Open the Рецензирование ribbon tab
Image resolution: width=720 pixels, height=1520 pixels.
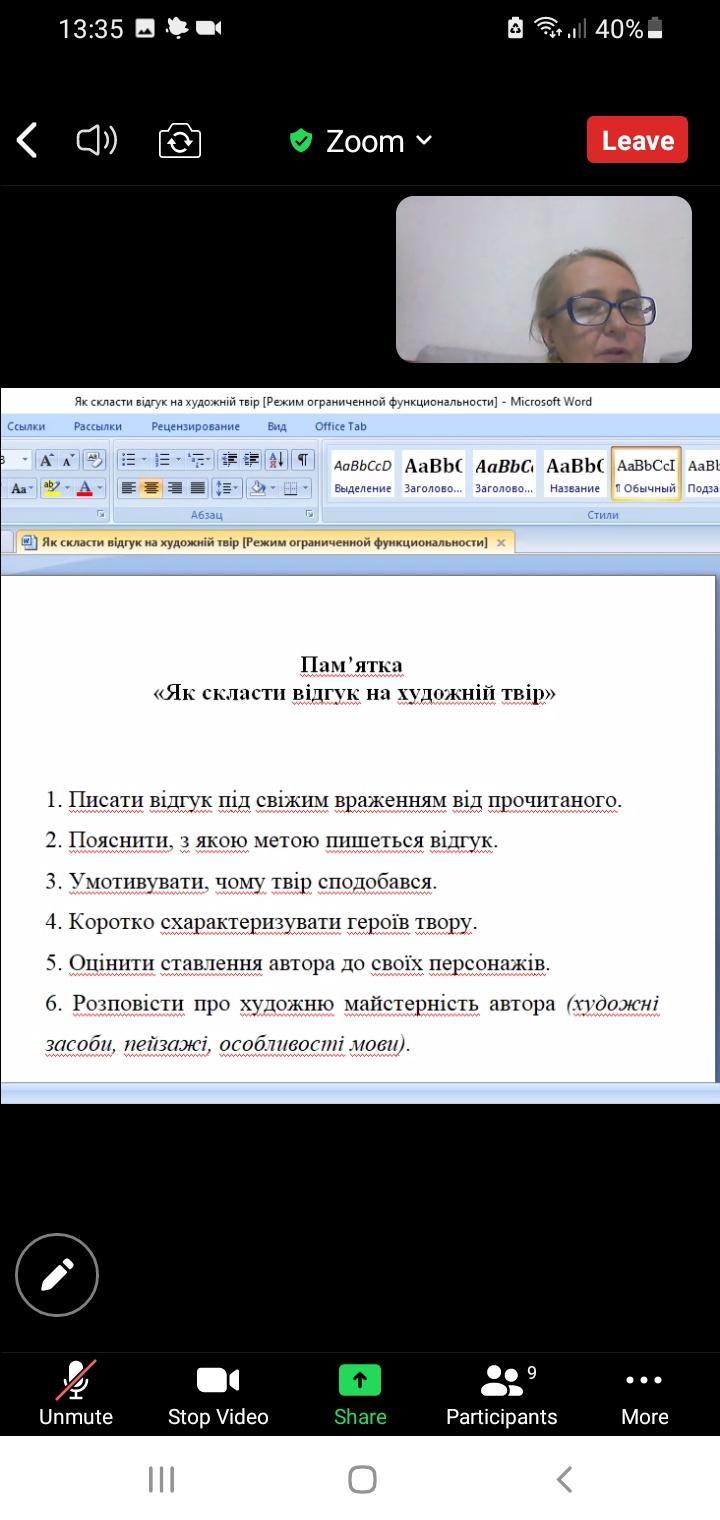click(x=196, y=426)
